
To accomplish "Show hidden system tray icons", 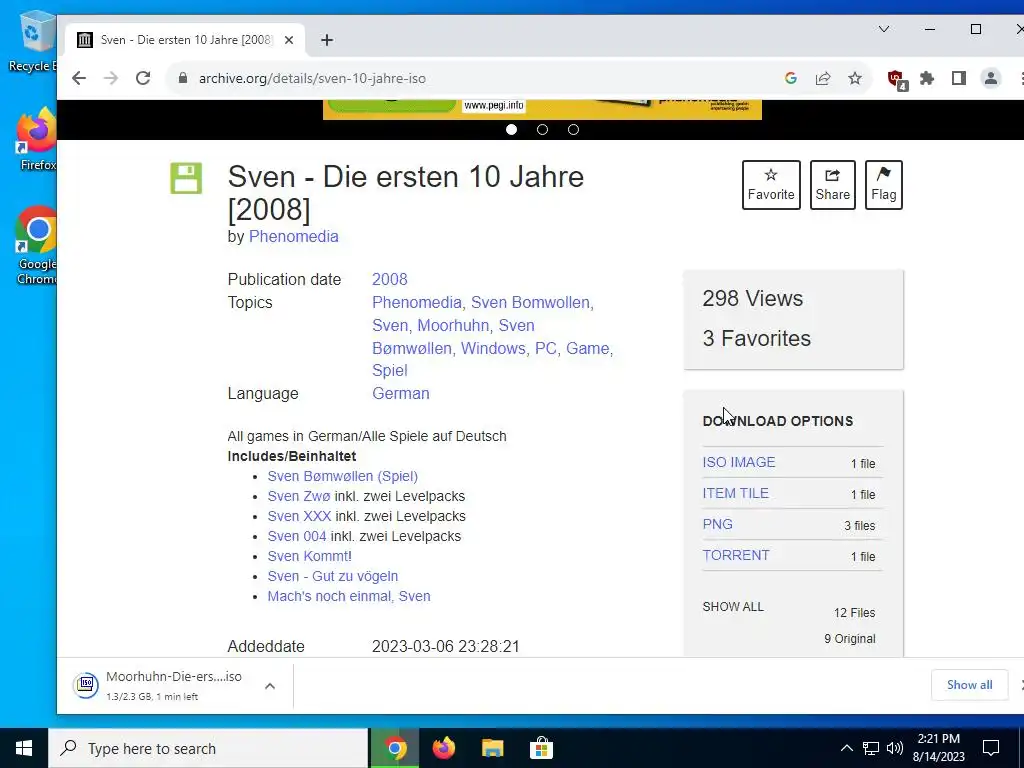I will pos(846,748).
